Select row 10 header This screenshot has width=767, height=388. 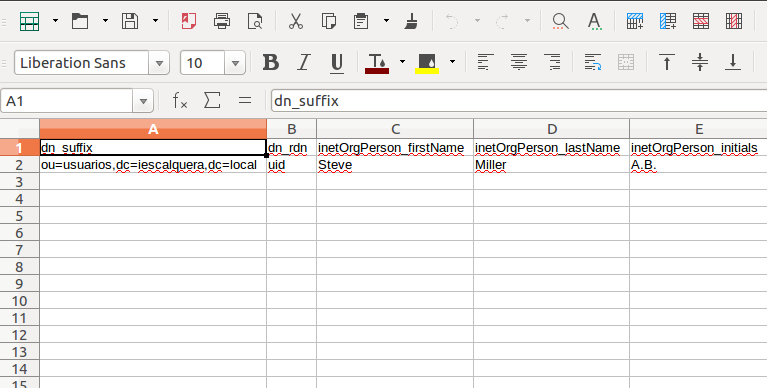pos(20,301)
